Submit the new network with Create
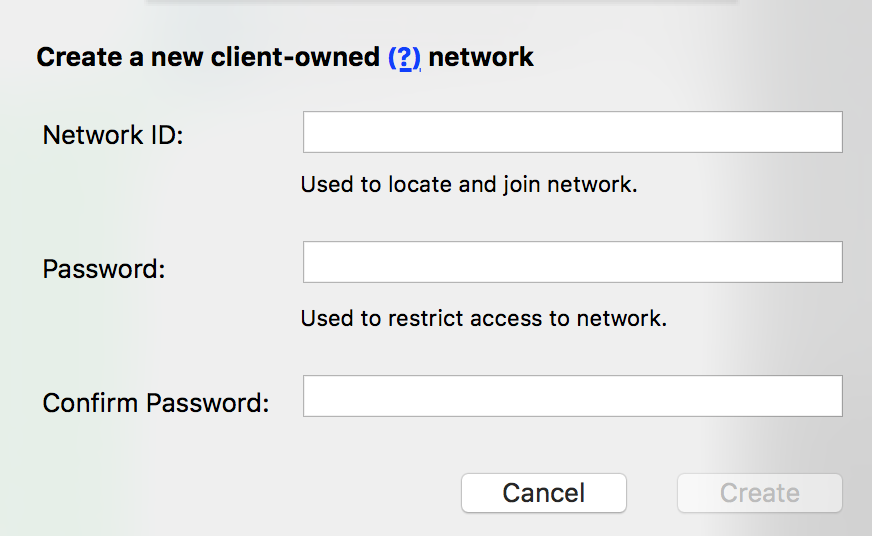The height and width of the screenshot is (536, 872). pyautogui.click(x=759, y=493)
